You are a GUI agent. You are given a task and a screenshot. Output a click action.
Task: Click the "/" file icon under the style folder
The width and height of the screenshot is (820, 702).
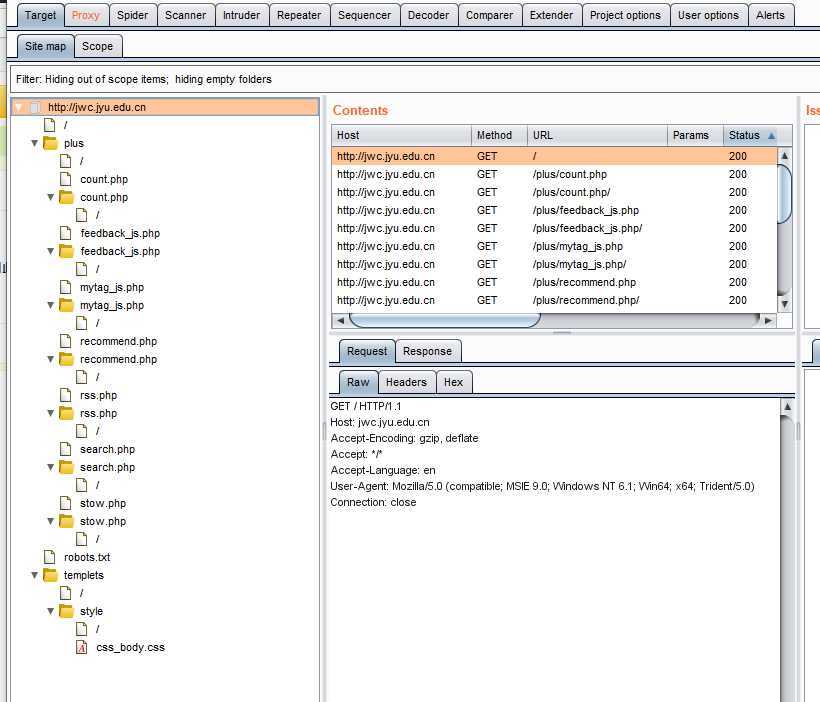(82, 629)
